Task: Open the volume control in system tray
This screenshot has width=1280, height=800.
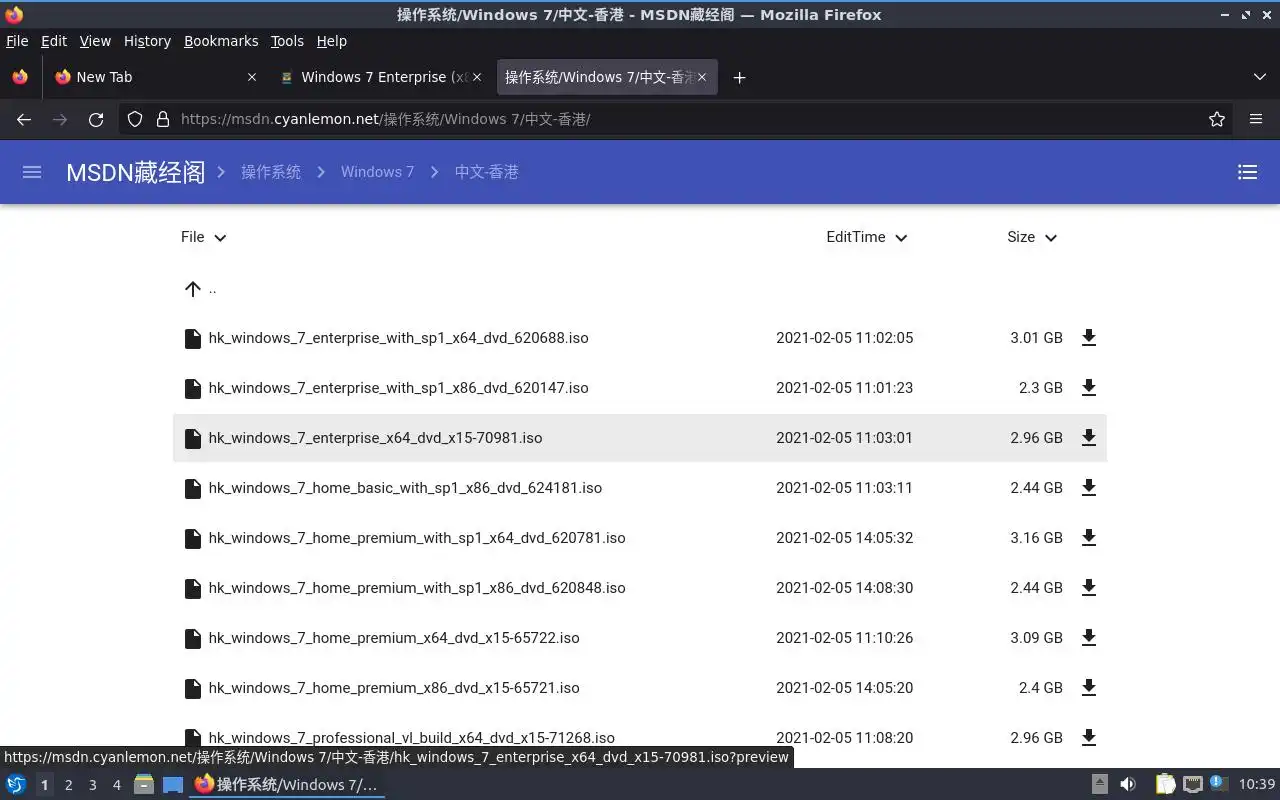Action: [x=1127, y=784]
